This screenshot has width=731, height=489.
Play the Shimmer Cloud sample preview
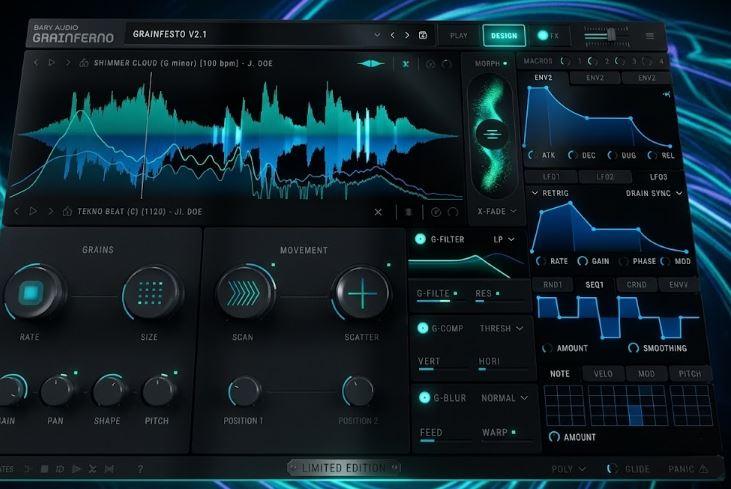coord(52,62)
